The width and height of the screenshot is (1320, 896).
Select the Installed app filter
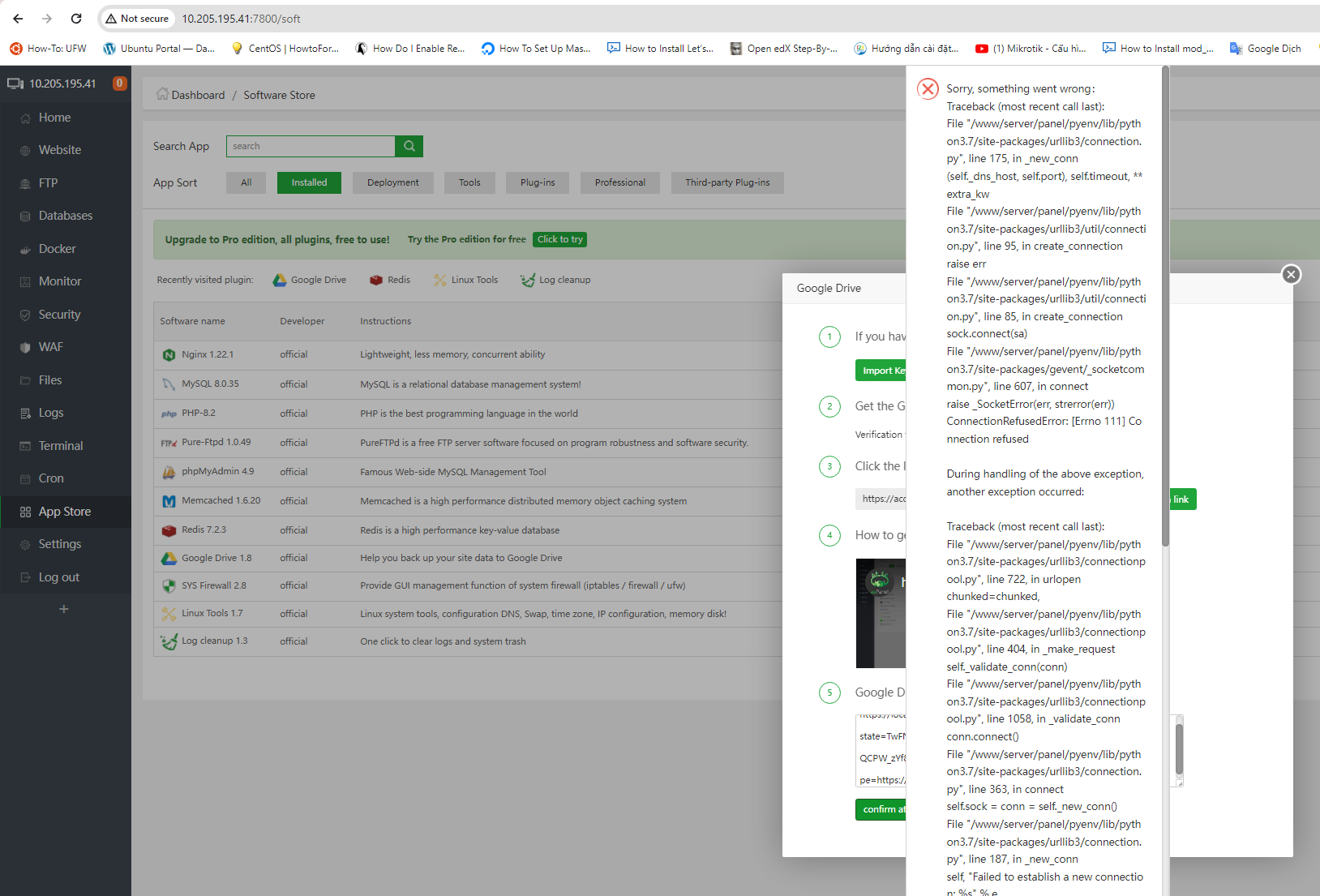coord(309,182)
